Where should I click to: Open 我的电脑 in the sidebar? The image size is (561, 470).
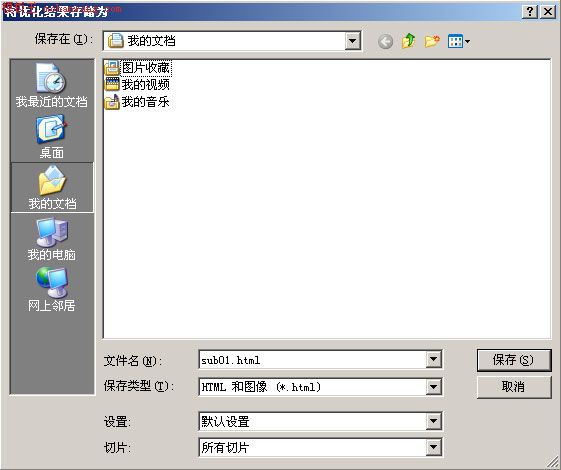[x=52, y=239]
